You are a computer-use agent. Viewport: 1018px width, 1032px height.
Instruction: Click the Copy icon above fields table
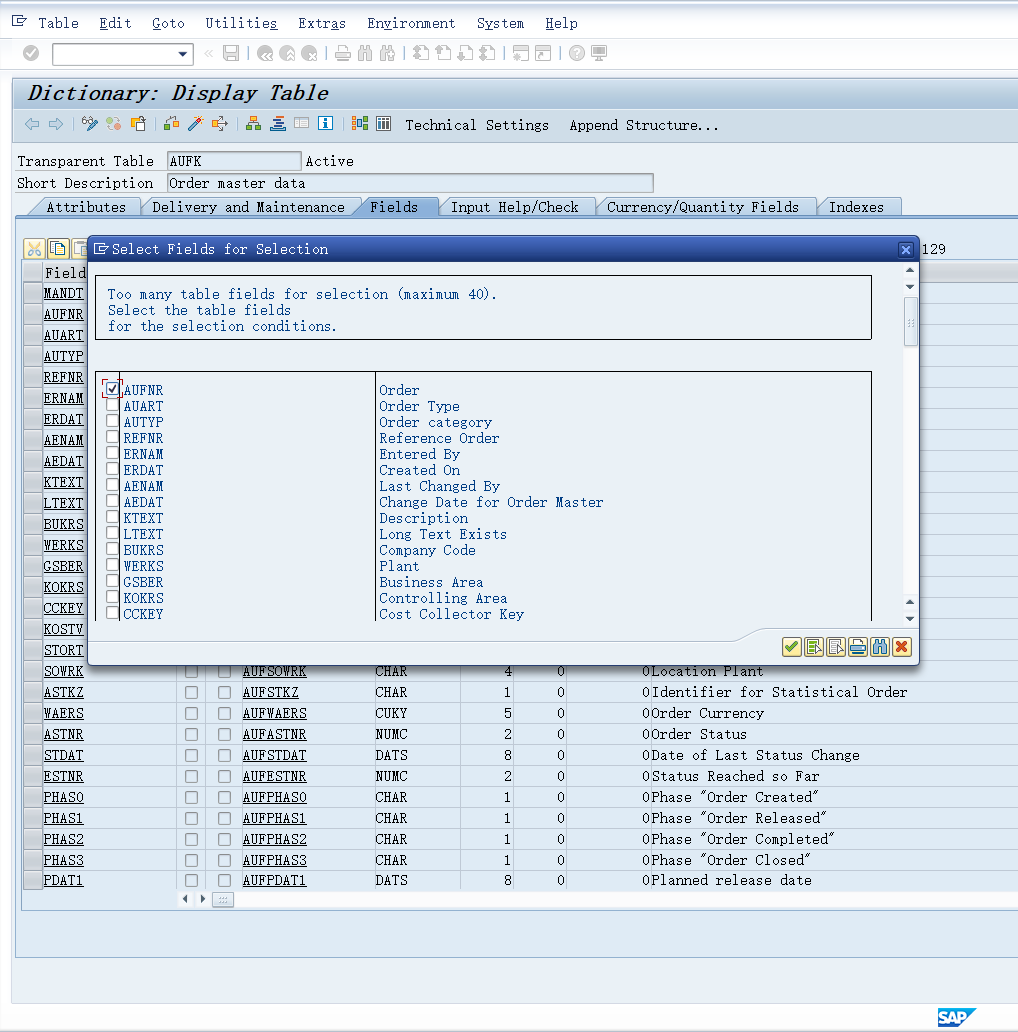(x=58, y=249)
